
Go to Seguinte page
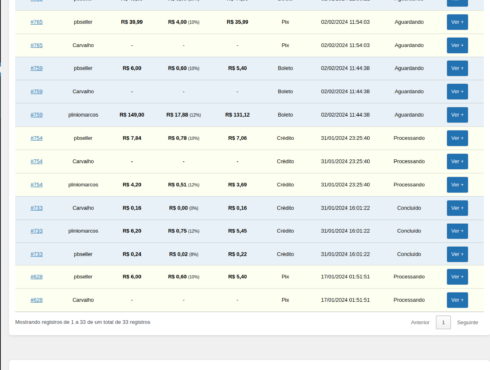[x=467, y=322]
